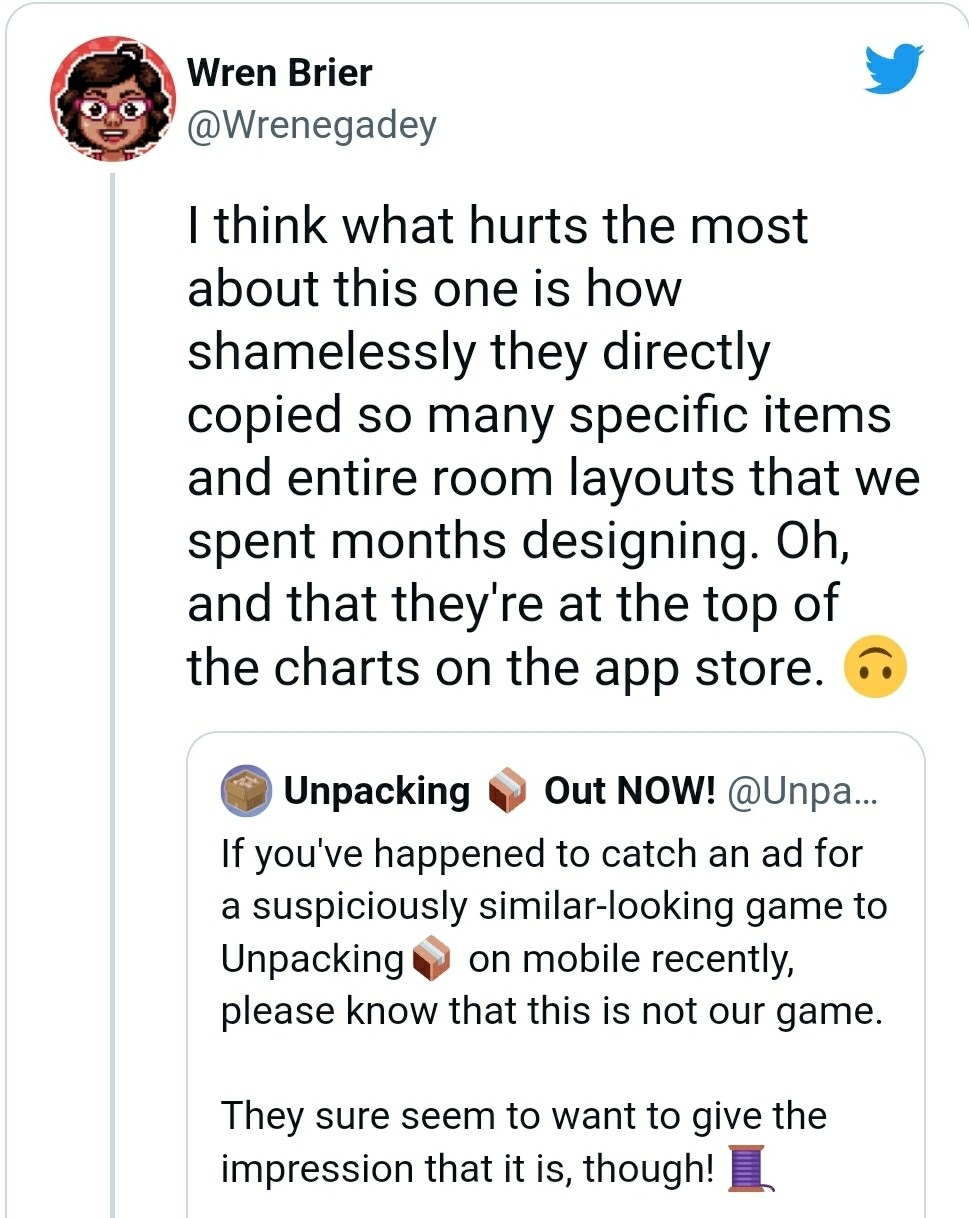Click the Unpacking account's round box avatar
The height and width of the screenshot is (1218, 969).
(x=245, y=791)
